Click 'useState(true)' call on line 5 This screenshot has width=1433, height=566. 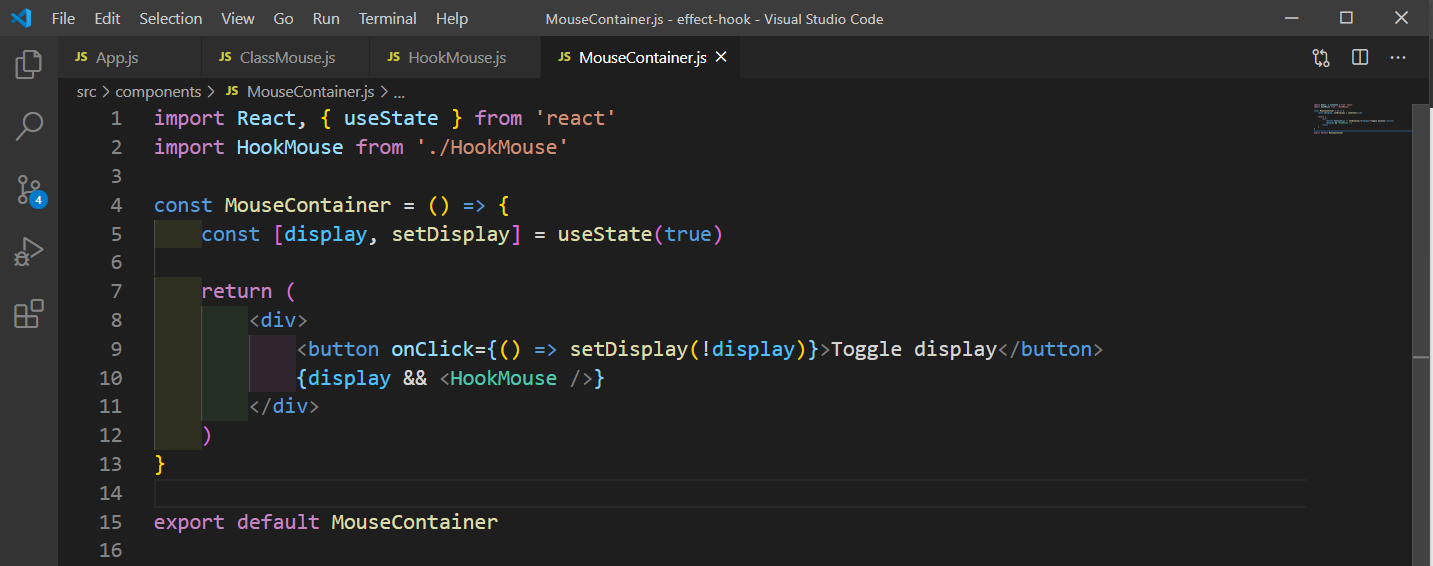click(640, 234)
